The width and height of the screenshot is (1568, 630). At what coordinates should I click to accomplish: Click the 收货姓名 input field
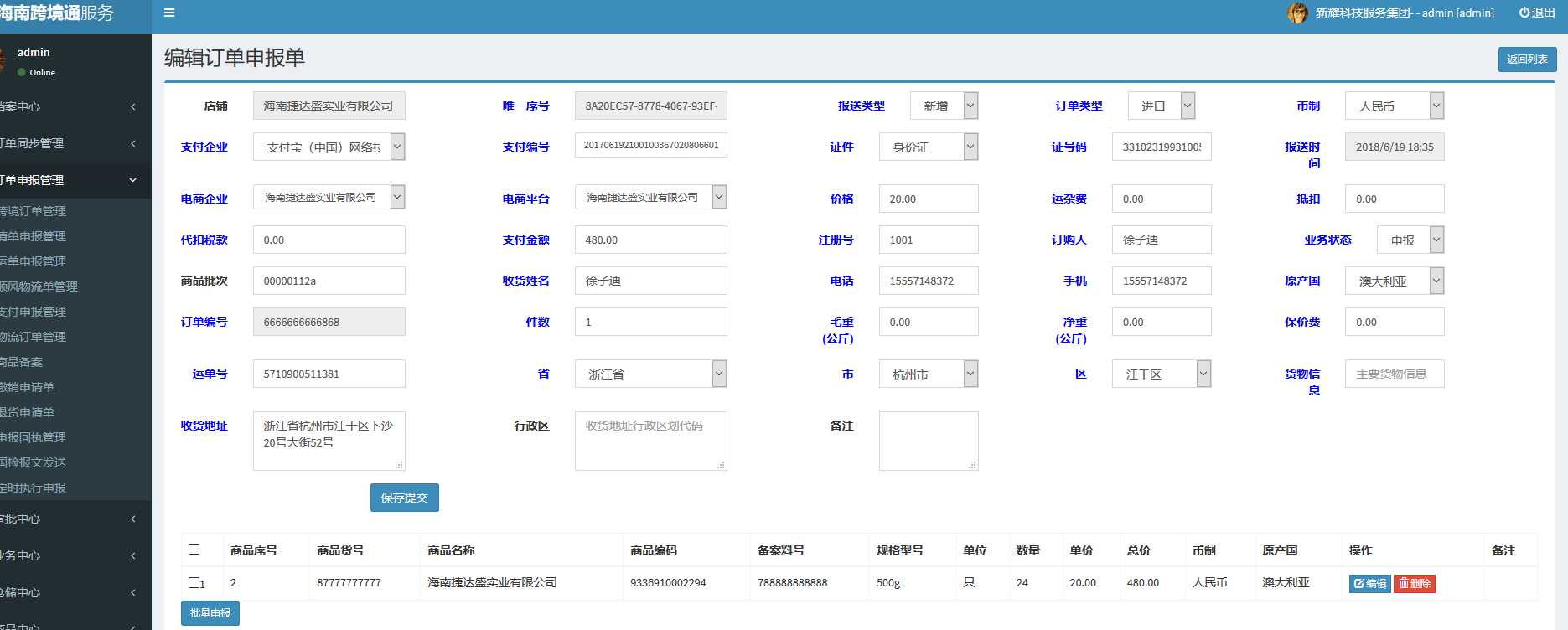[651, 281]
